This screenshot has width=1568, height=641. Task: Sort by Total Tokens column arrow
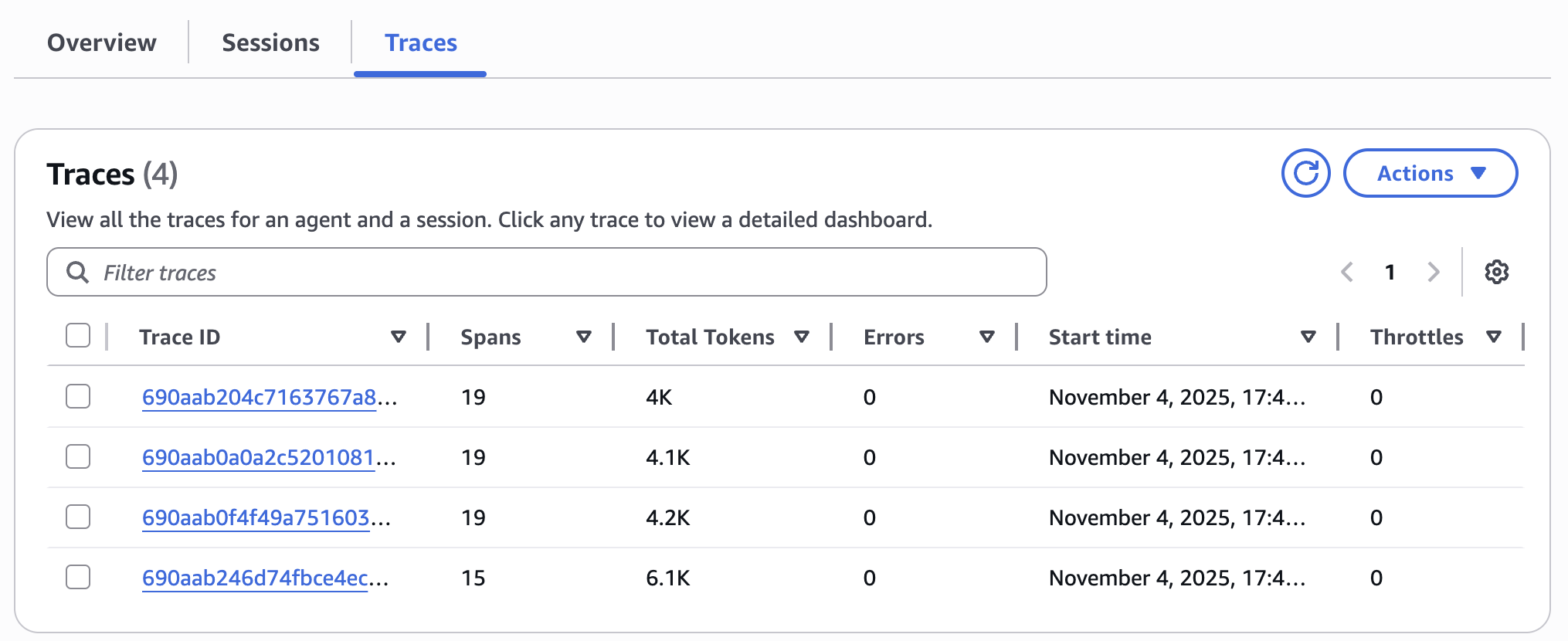pos(802,337)
